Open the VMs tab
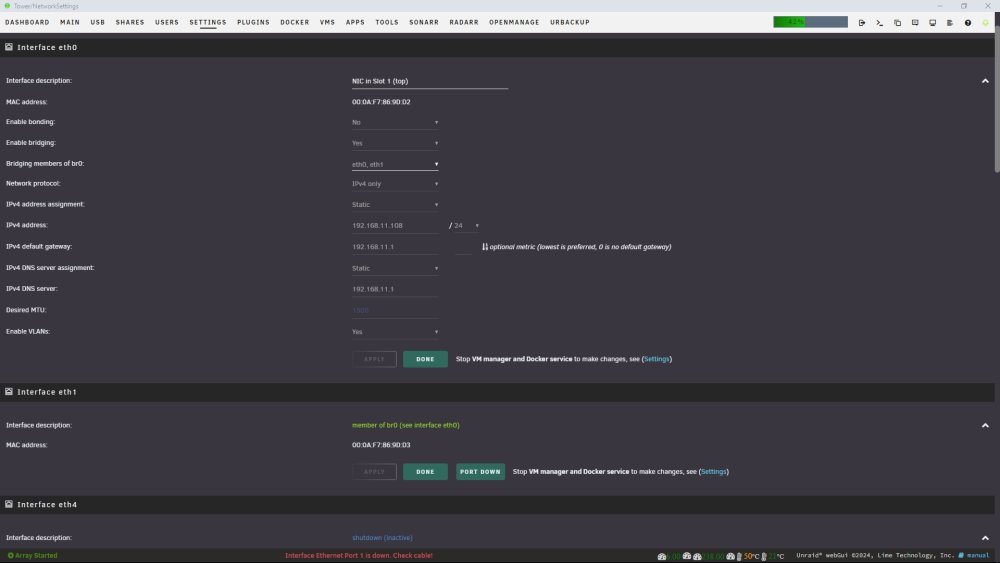 point(327,22)
